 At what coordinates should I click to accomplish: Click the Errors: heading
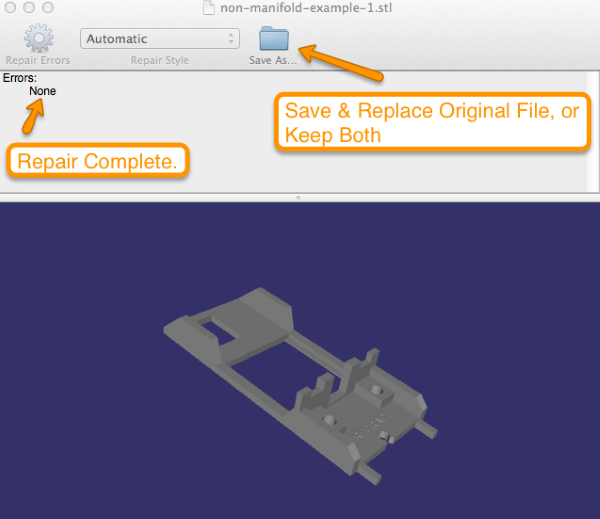tap(20, 78)
